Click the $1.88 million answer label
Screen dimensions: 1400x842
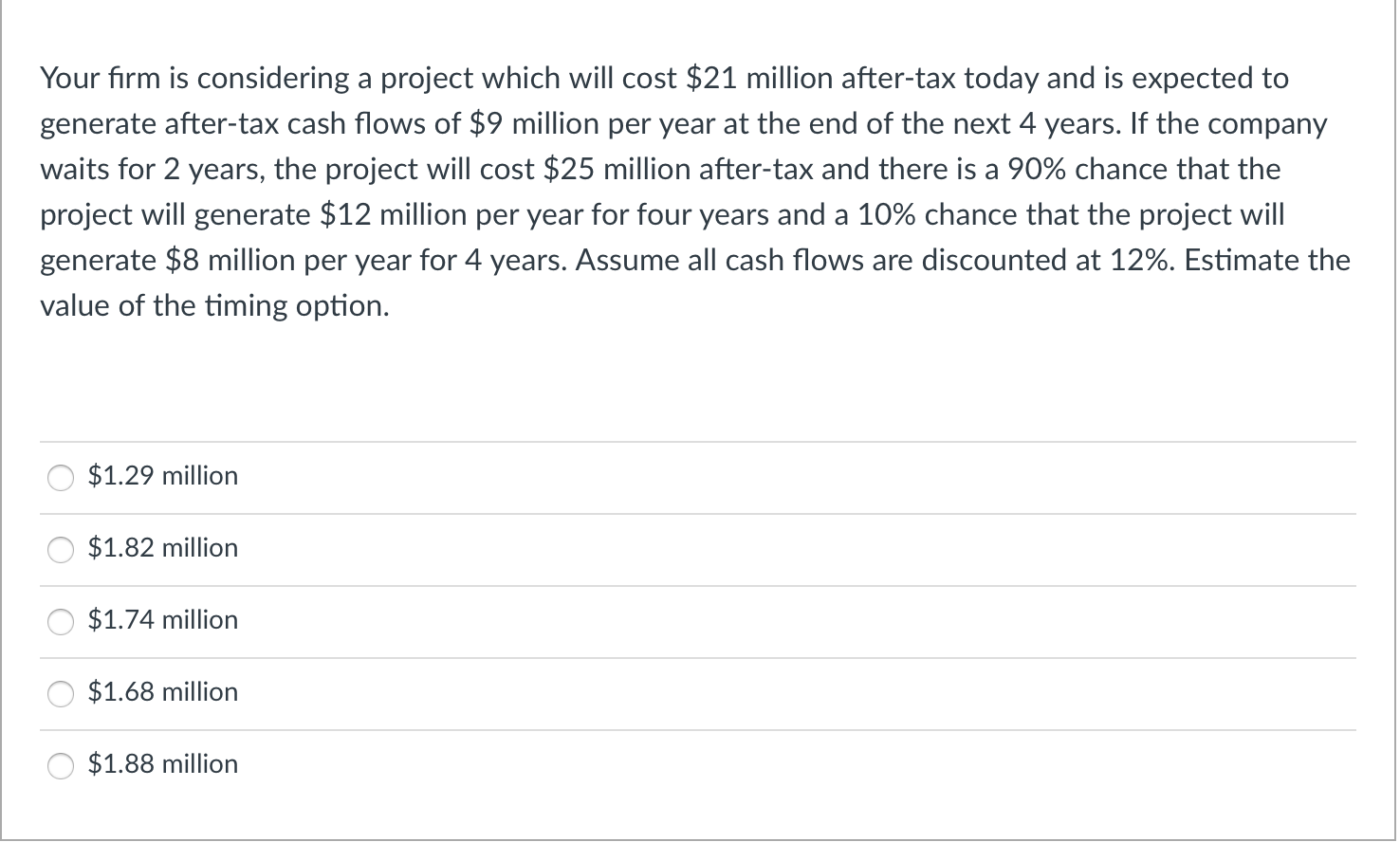[162, 764]
